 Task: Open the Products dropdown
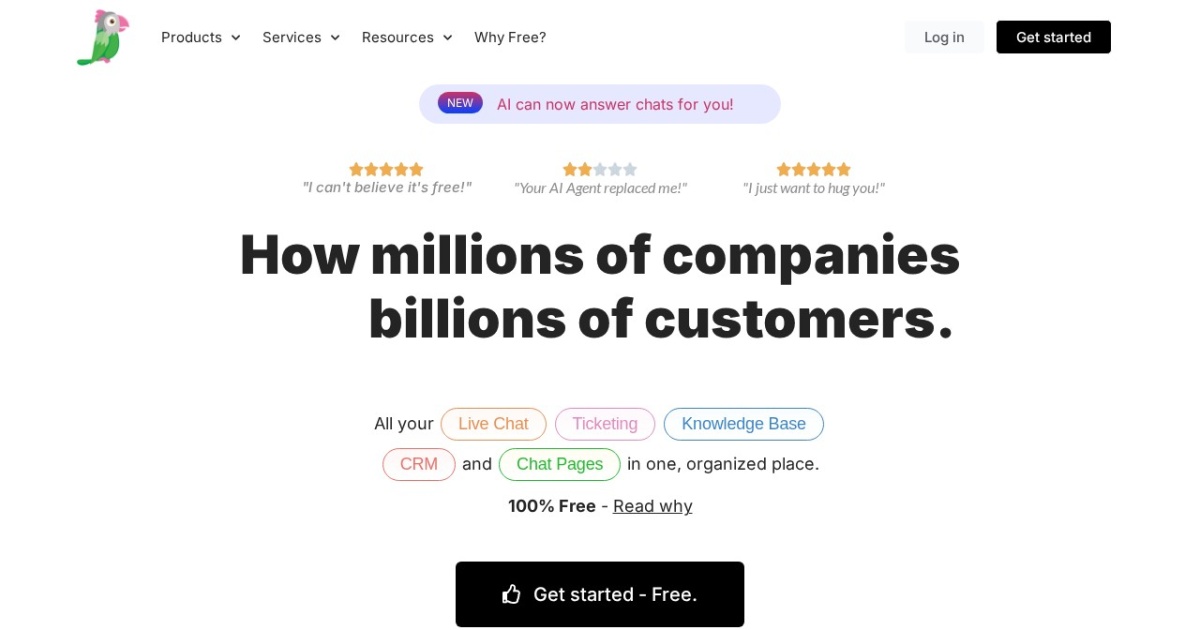click(x=199, y=37)
